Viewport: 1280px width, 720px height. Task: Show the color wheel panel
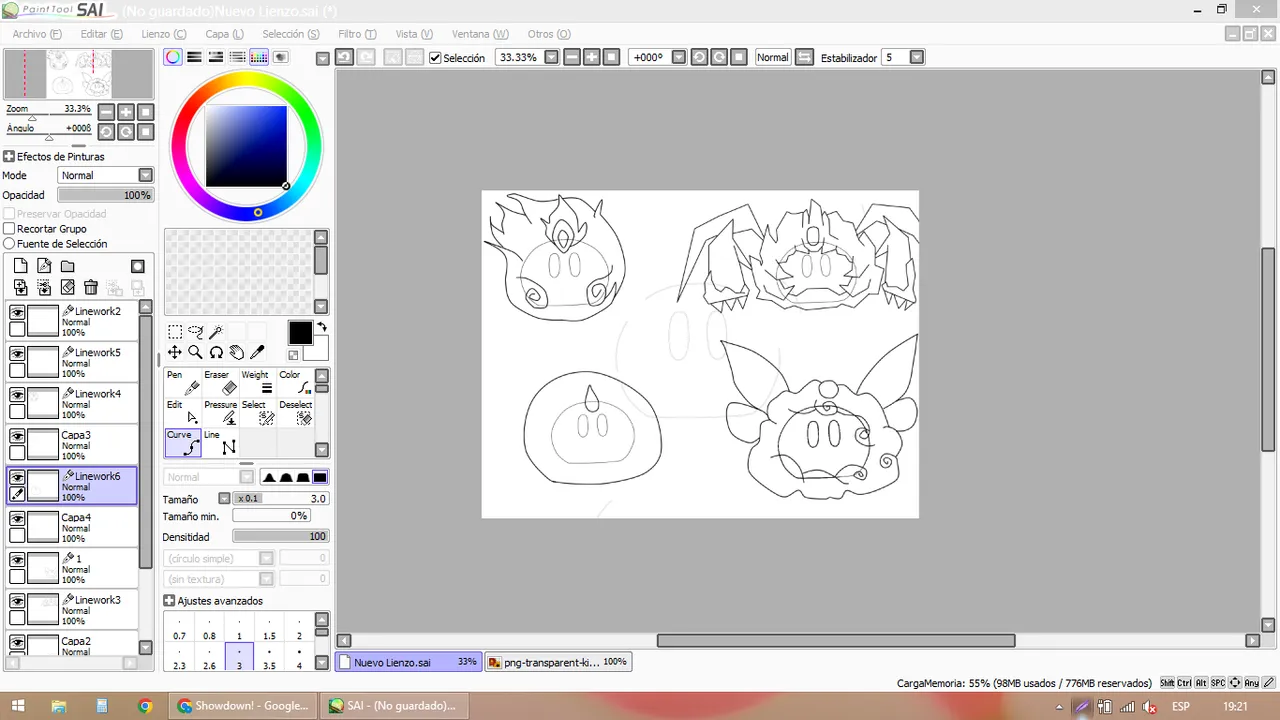(173, 57)
